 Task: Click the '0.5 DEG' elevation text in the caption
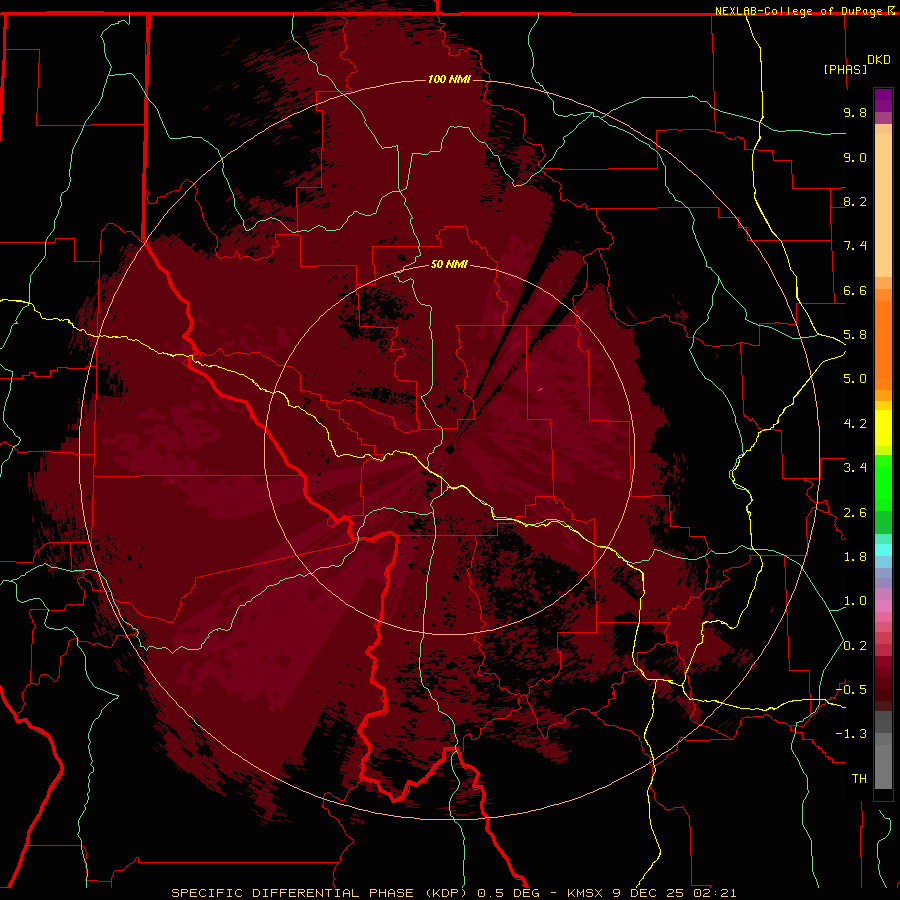(509, 893)
